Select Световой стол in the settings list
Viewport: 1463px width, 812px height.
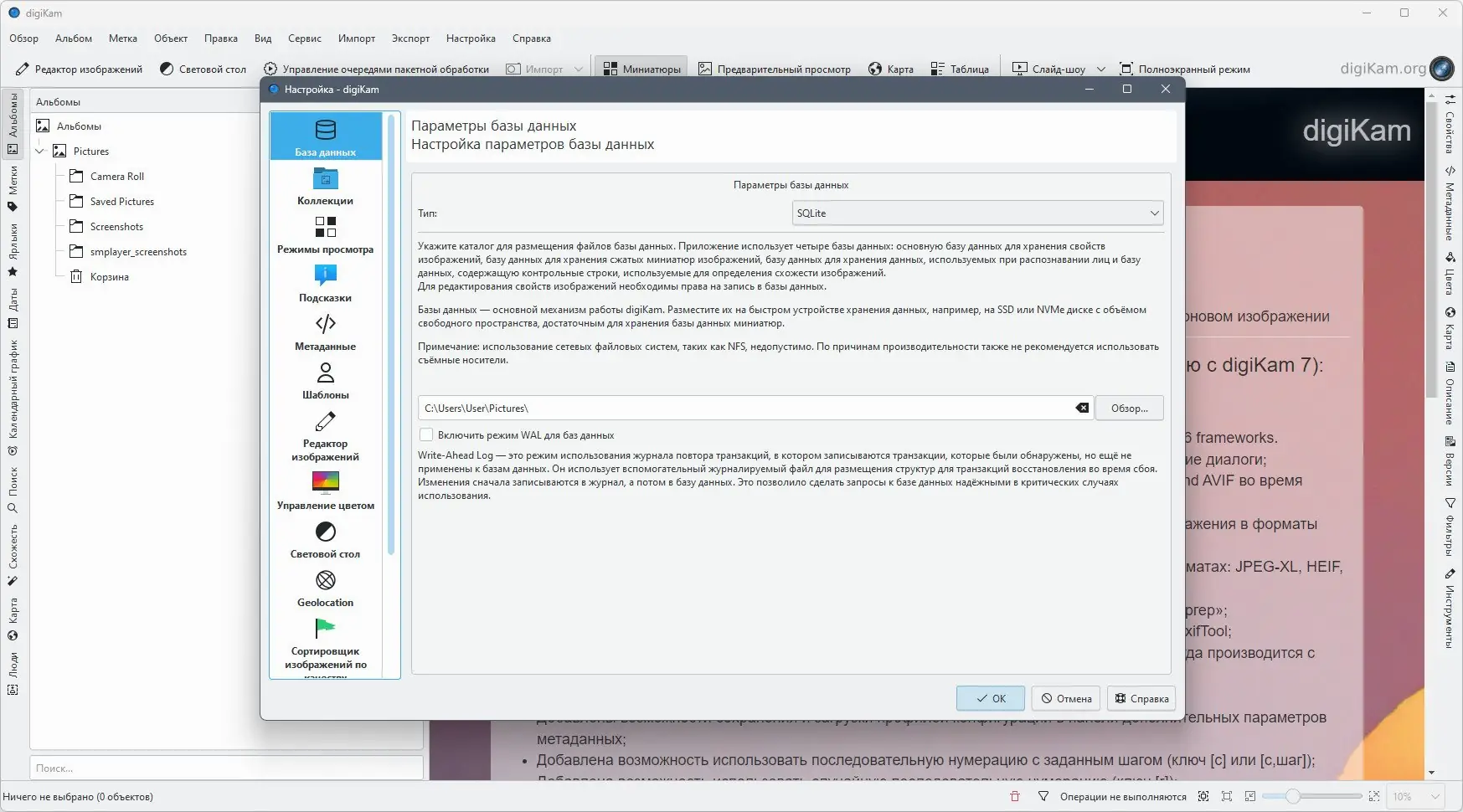pyautogui.click(x=326, y=539)
